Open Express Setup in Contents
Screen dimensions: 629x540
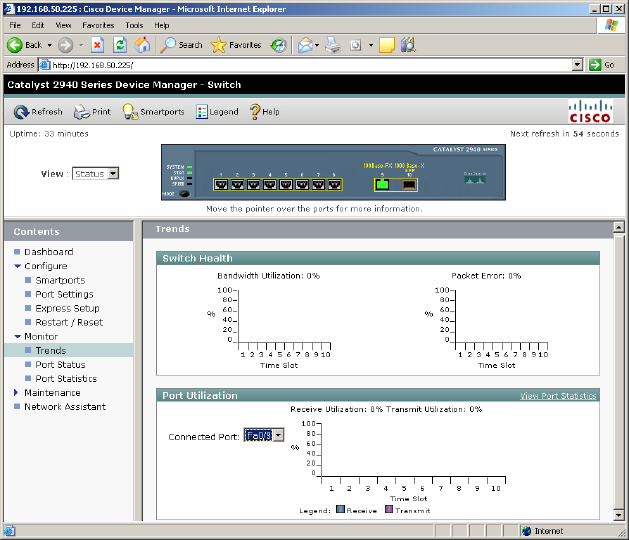(x=67, y=308)
